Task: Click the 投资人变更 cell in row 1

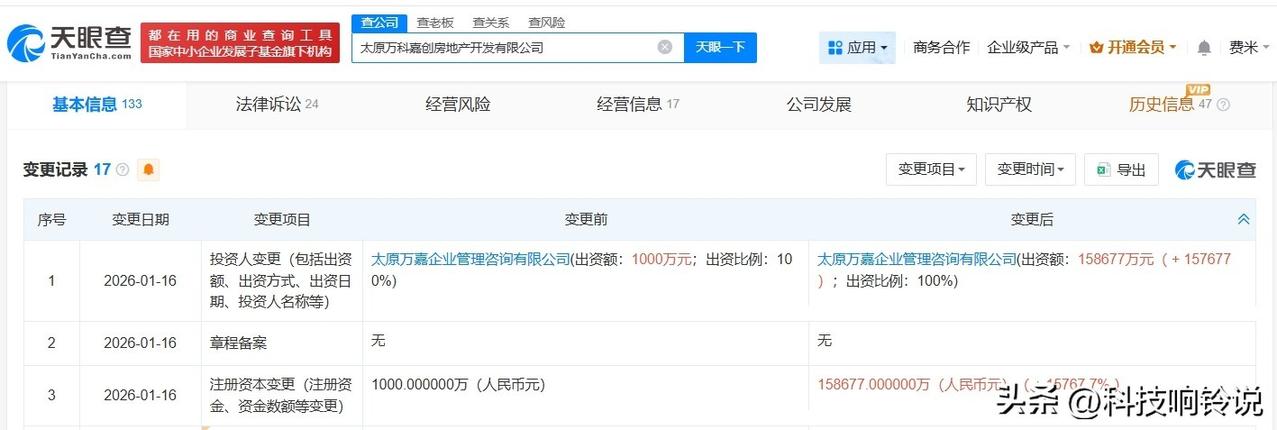Action: tap(280, 280)
